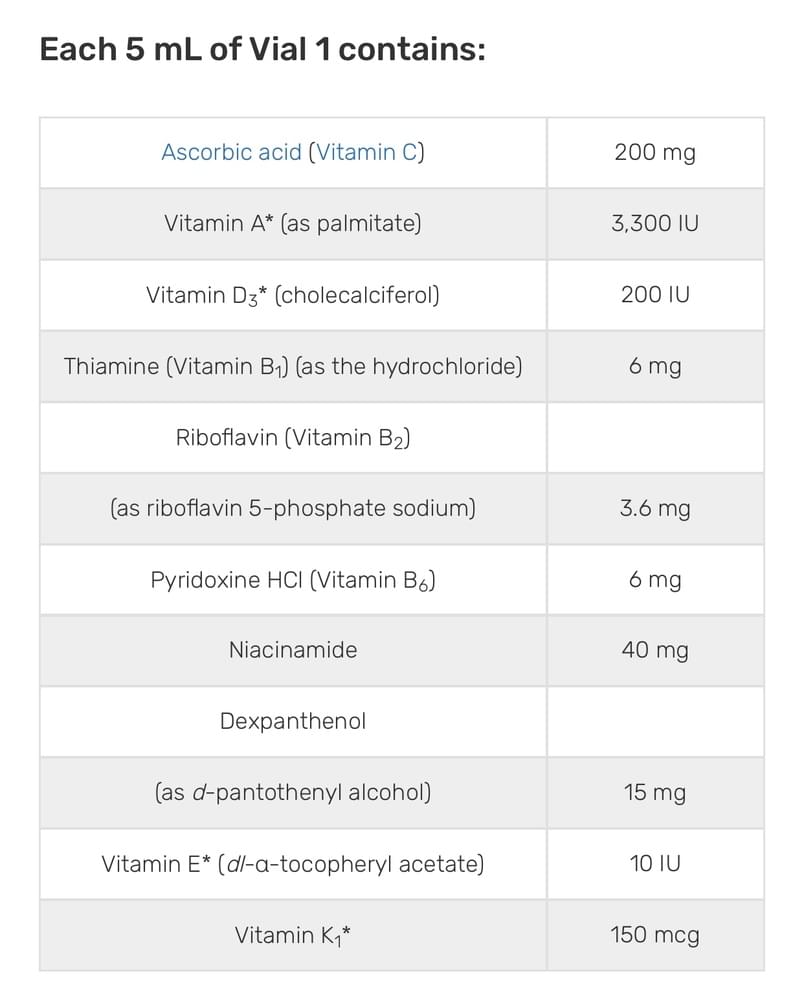The image size is (804, 1000).
Task: Click the Vitamin E (dl-α-tocopheryl acetate) cell
Action: click(293, 864)
